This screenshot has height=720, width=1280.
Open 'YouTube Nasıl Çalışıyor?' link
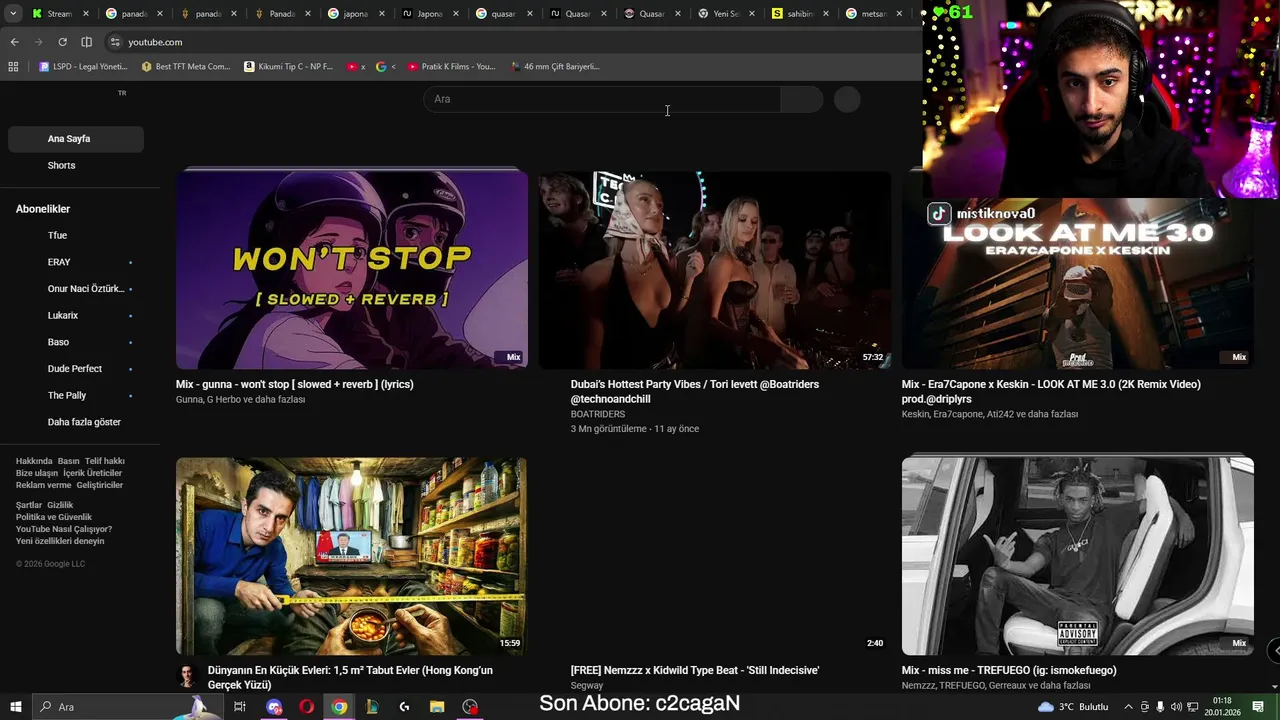point(64,529)
